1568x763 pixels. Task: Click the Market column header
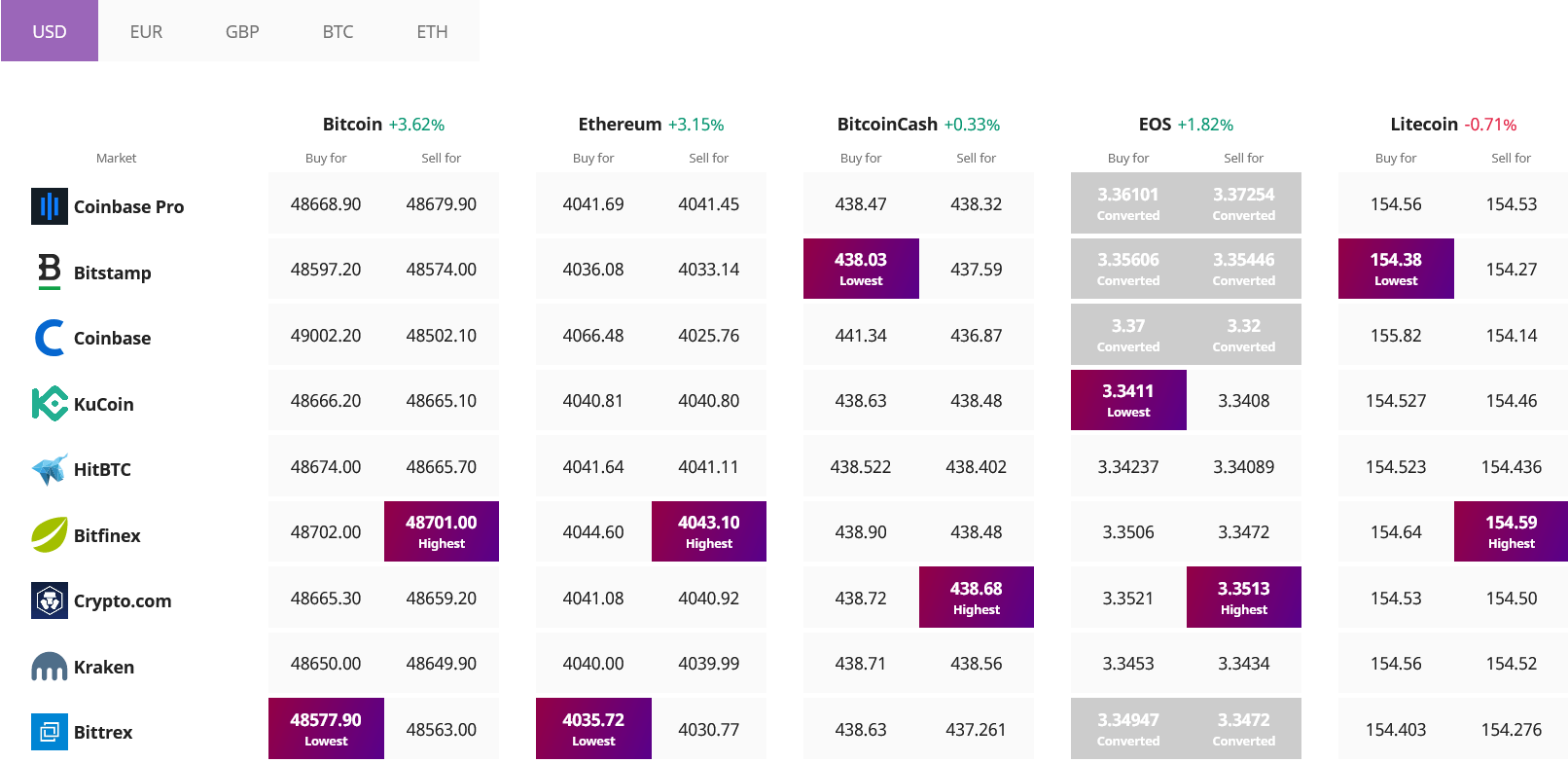(116, 158)
